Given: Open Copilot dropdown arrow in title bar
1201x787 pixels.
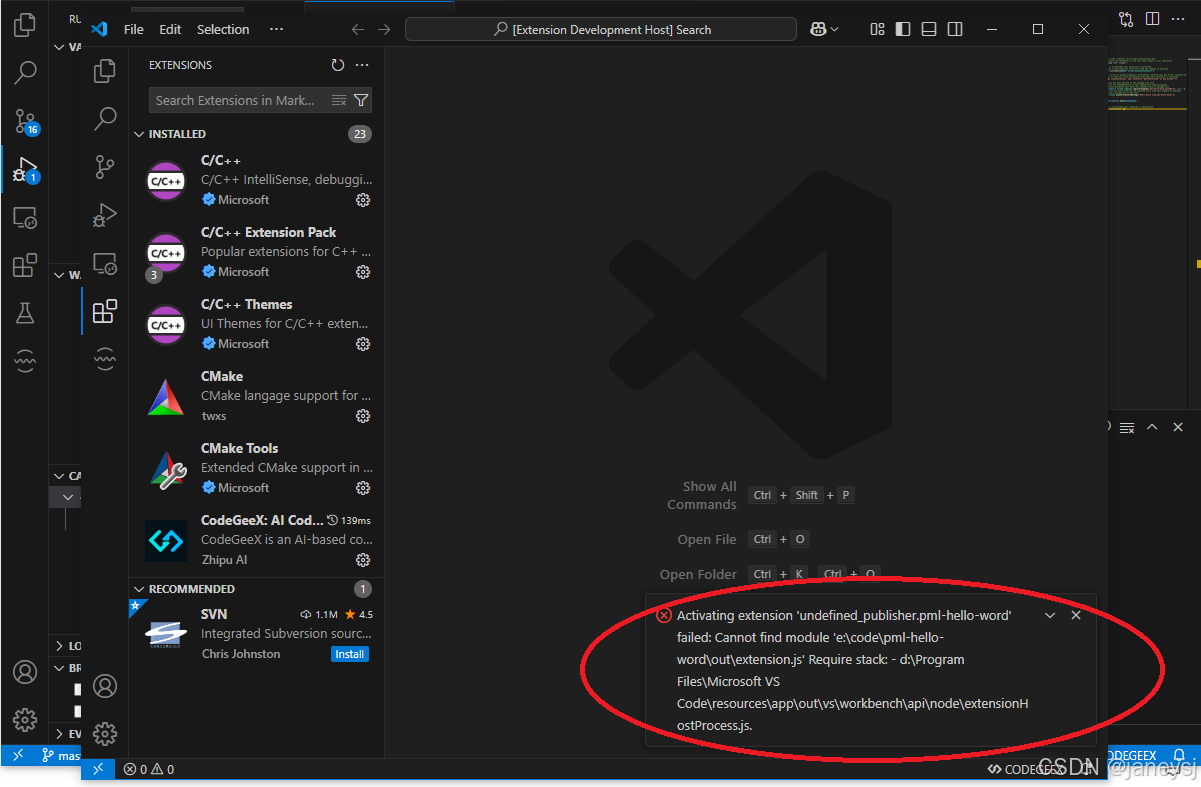Looking at the screenshot, I should (x=836, y=29).
